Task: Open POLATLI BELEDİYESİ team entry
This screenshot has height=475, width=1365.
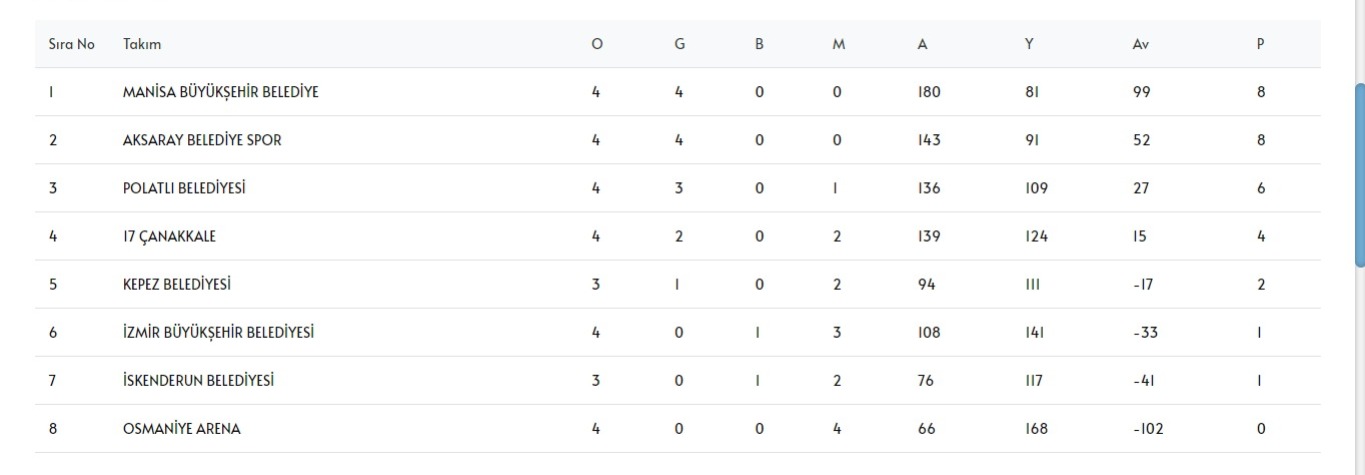Action: click(184, 188)
